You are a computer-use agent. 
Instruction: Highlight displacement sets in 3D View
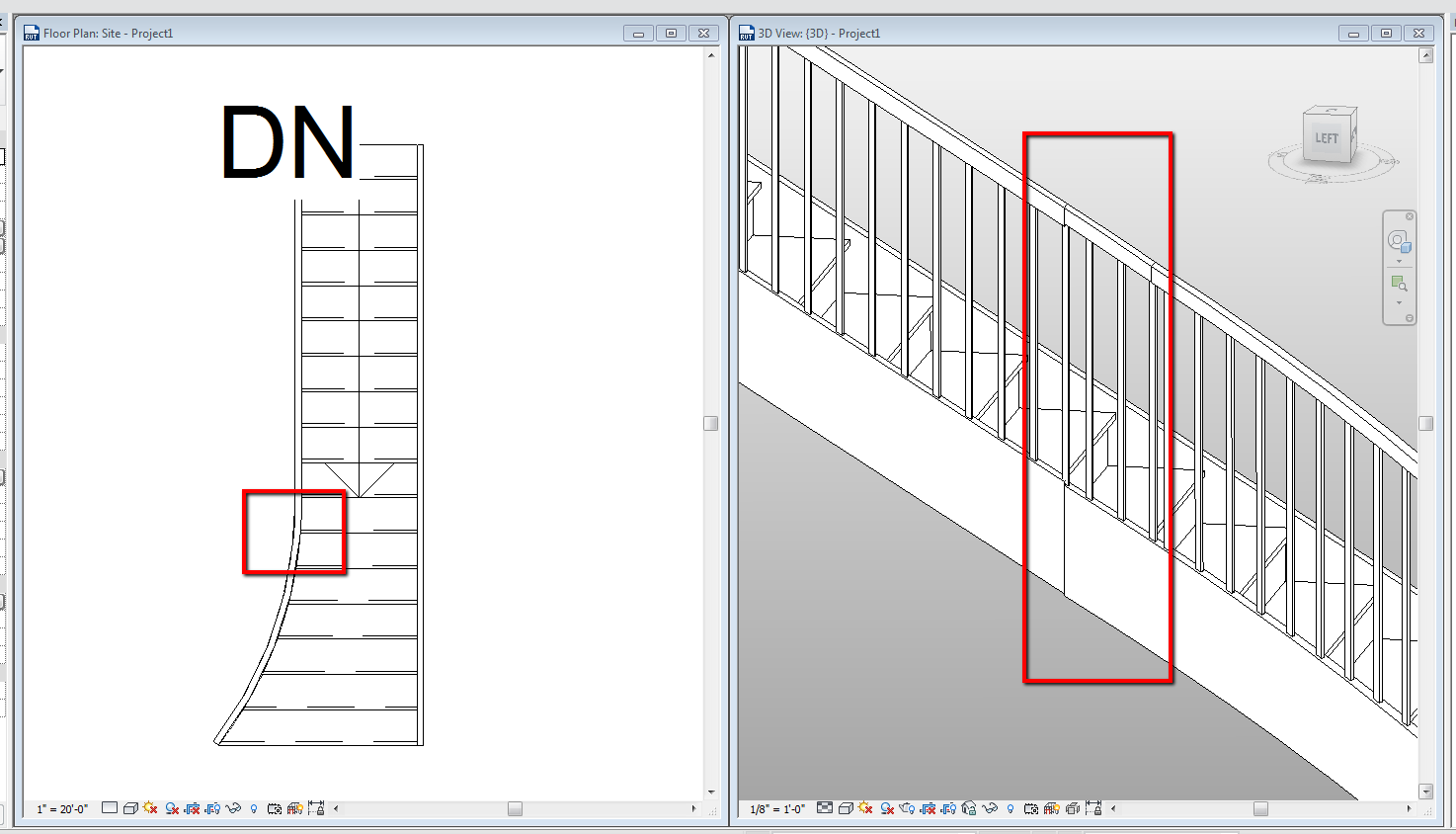tap(1073, 808)
